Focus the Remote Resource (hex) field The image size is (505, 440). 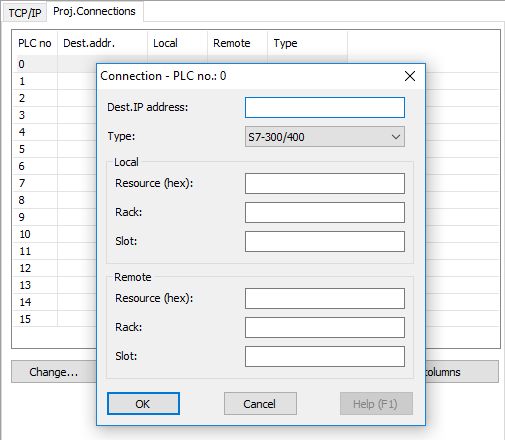pyautogui.click(x=325, y=298)
